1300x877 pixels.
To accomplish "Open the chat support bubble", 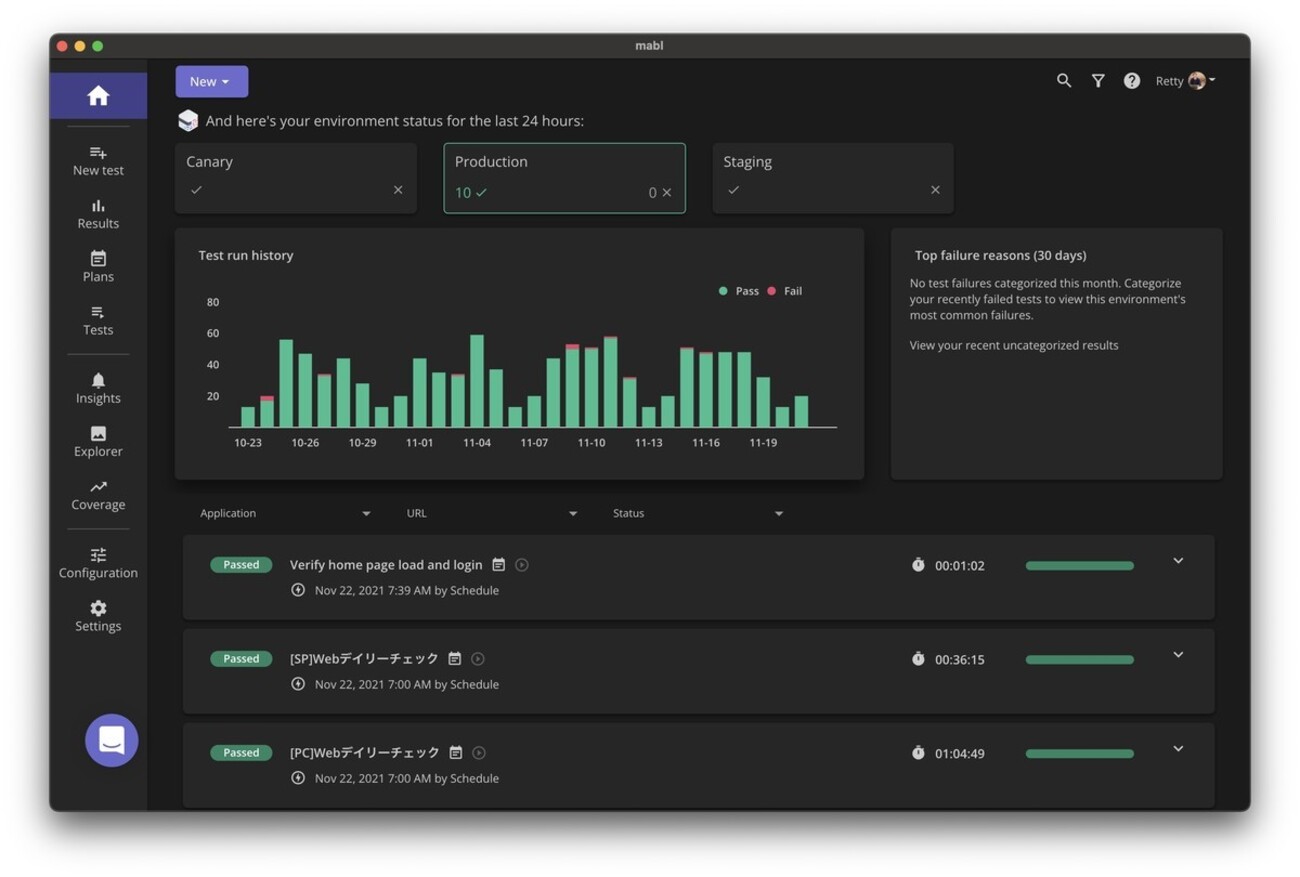I will click(112, 740).
